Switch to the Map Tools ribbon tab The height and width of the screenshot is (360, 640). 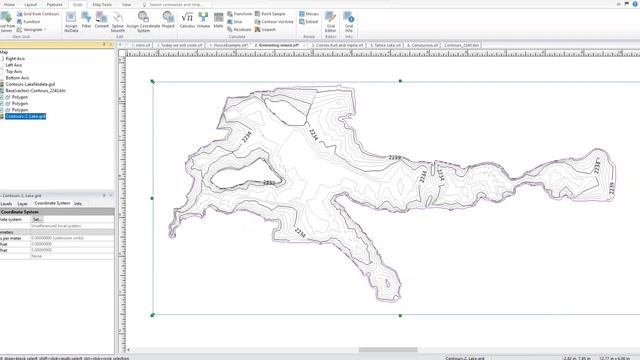[102, 4]
